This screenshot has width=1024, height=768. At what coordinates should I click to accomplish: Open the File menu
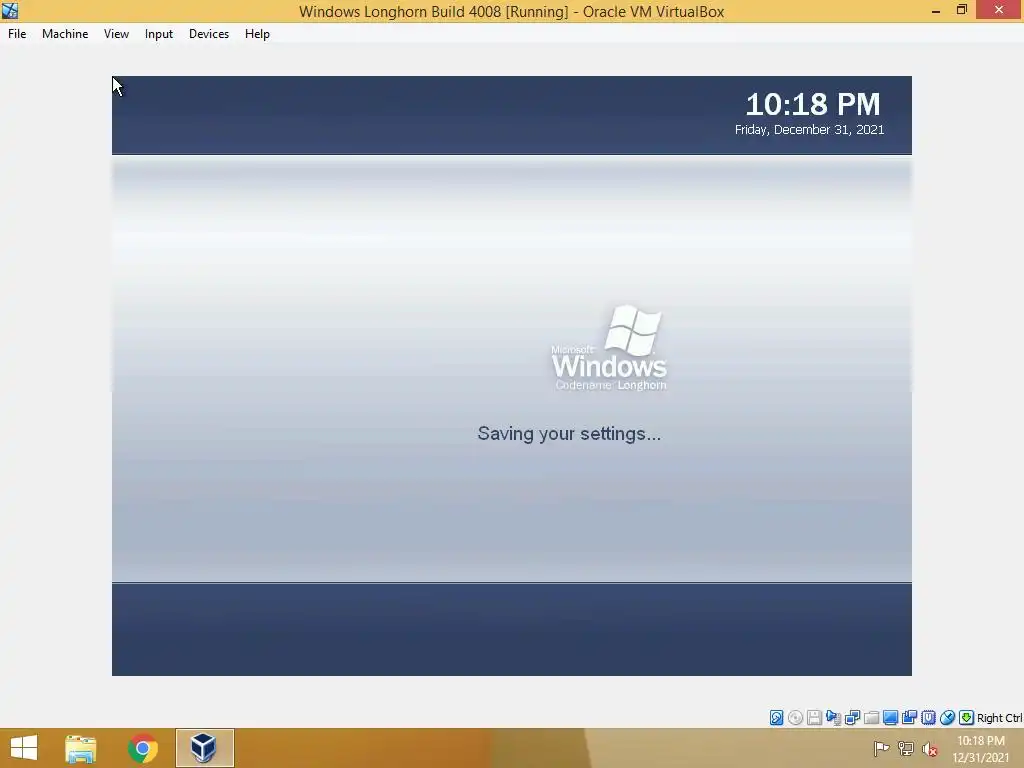[x=17, y=34]
